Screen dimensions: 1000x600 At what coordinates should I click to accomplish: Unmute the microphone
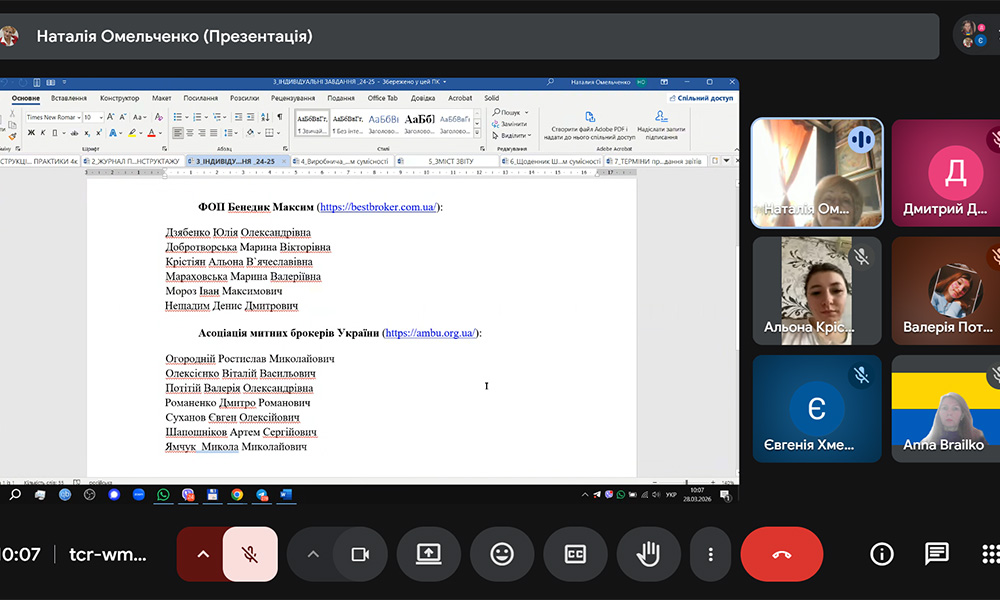click(x=250, y=554)
